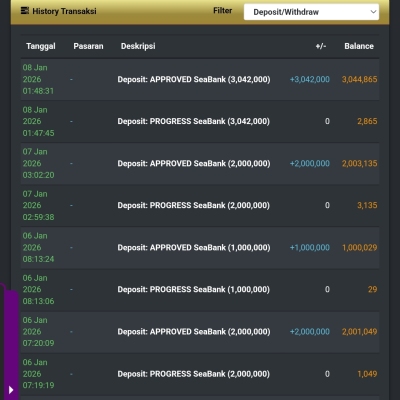400x400 pixels.
Task: Select date 06 Jan 2026 07:19:19
Action: pyautogui.click(x=38, y=374)
